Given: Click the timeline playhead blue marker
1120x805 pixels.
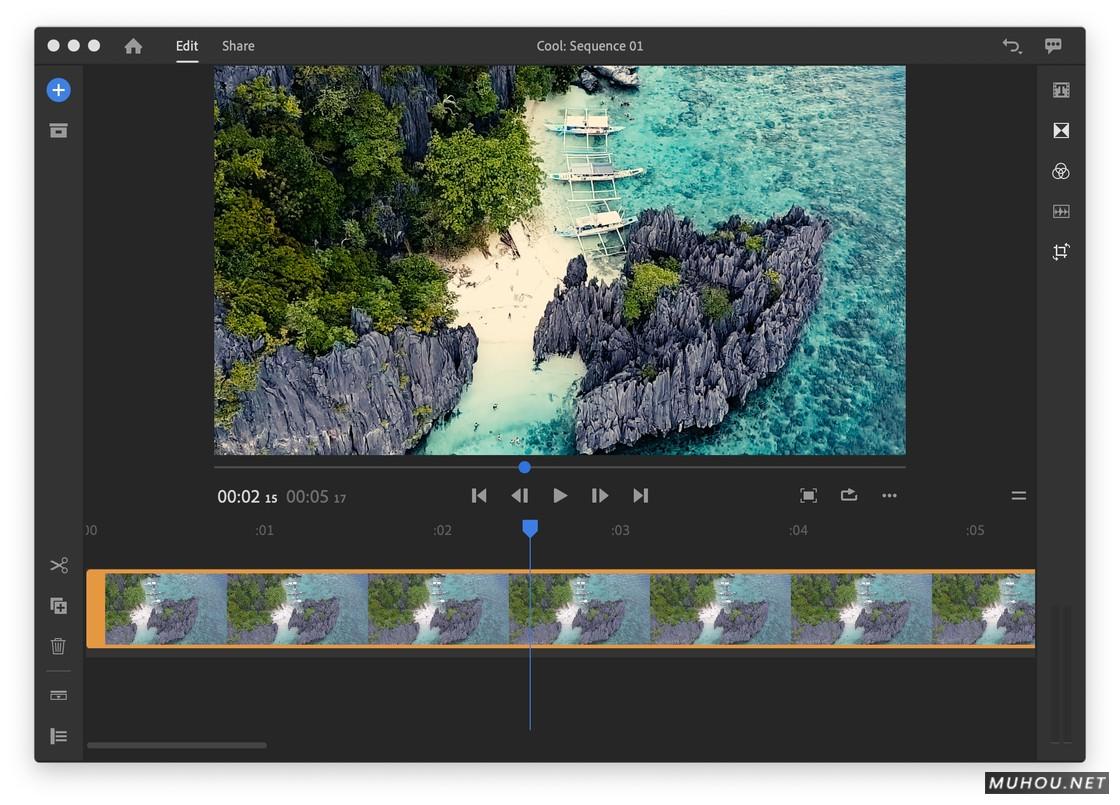Looking at the screenshot, I should click(x=530, y=529).
